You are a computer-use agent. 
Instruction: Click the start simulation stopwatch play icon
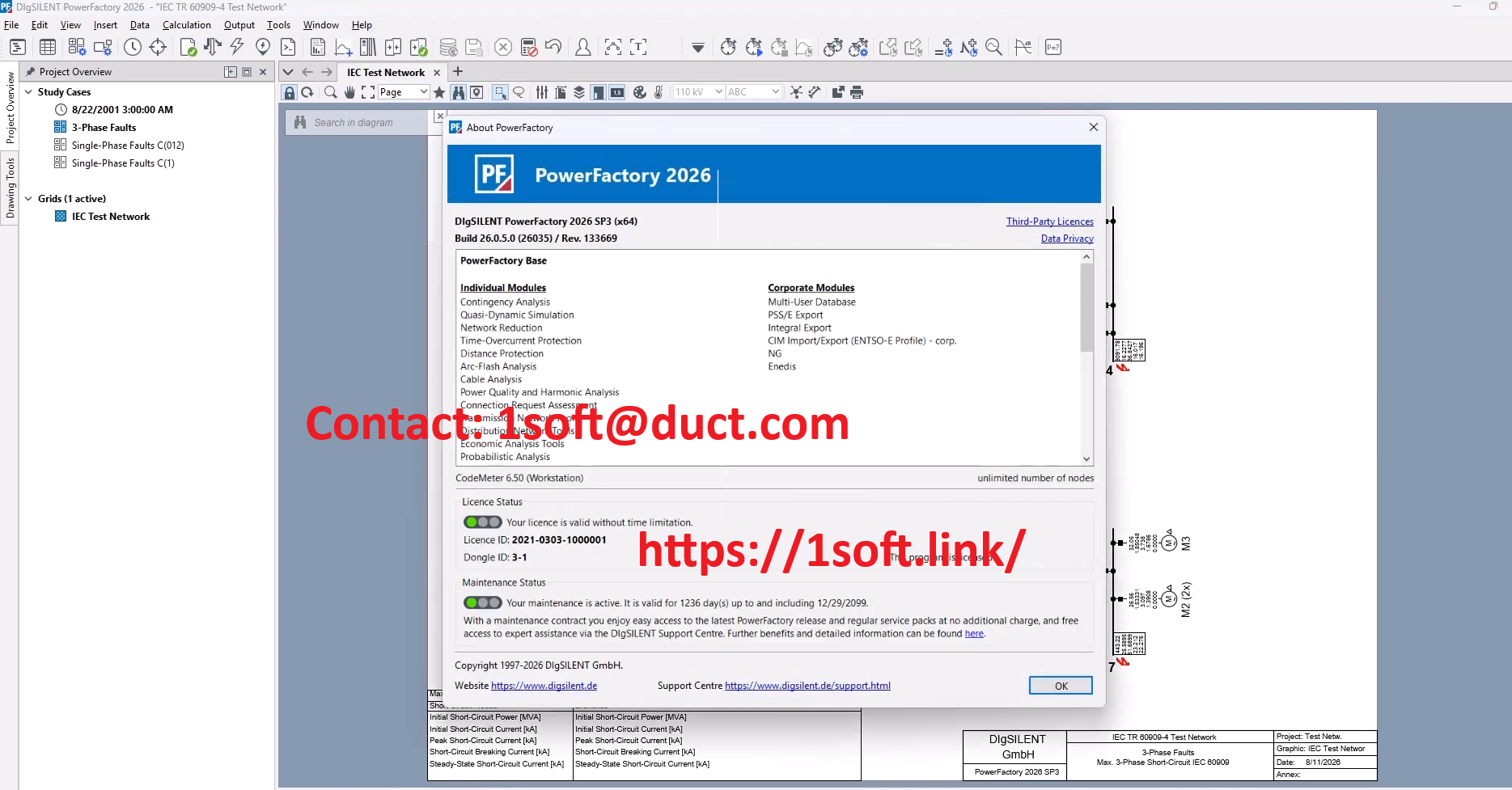coord(754,47)
